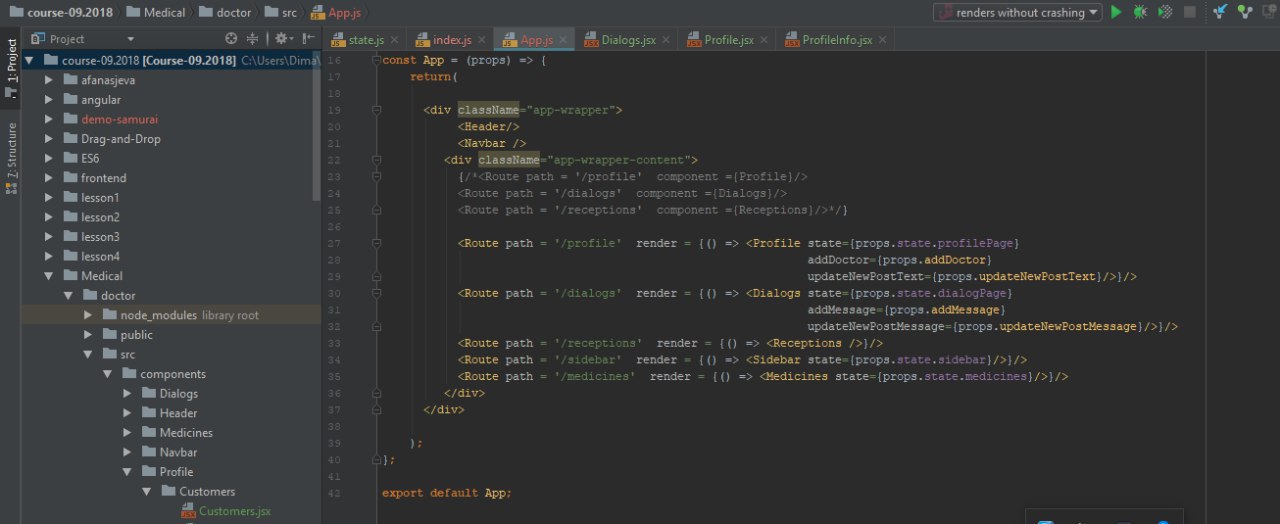Hide the Project tool window

point(307,39)
